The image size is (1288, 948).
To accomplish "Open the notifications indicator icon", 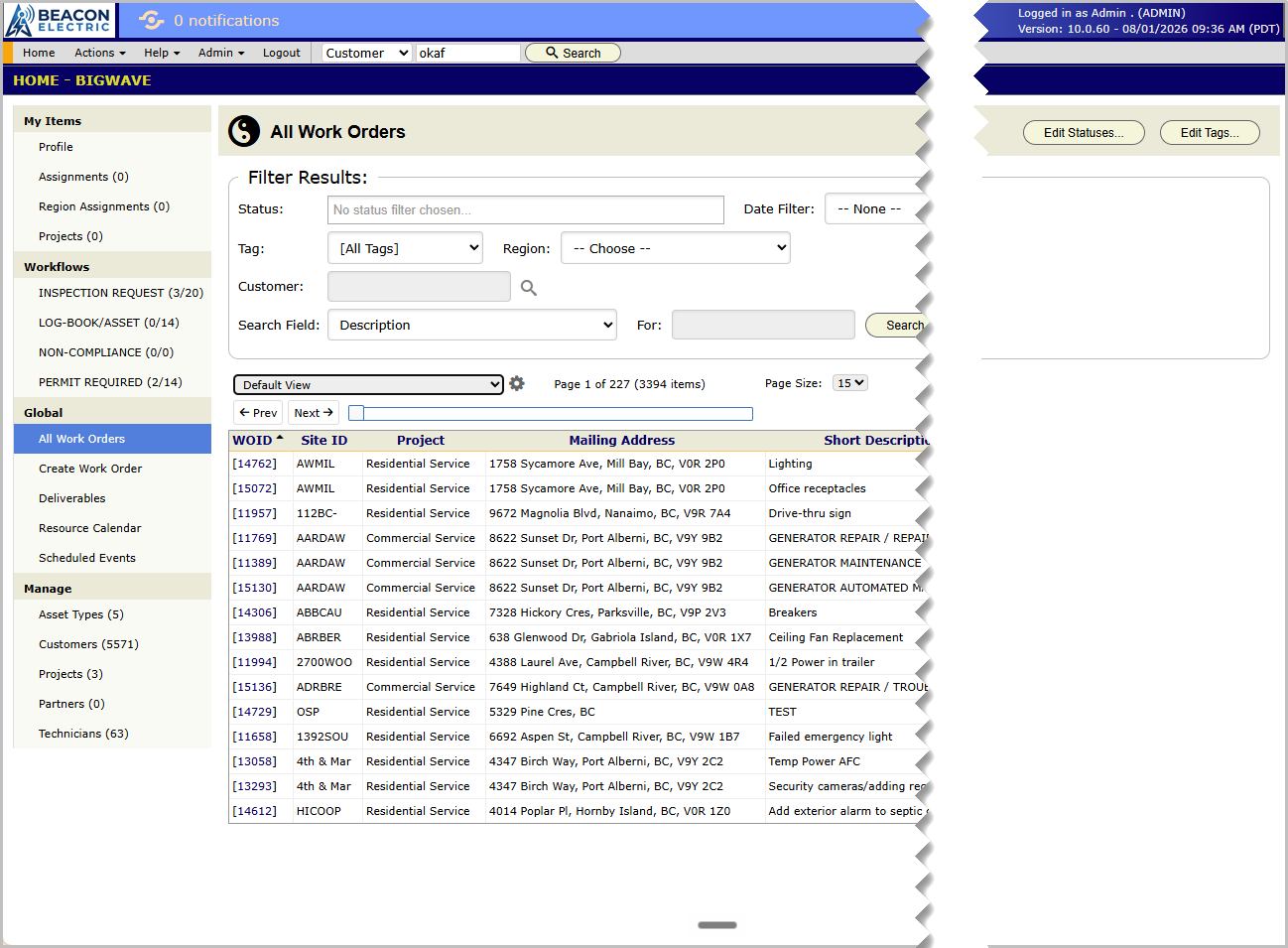I will (x=152, y=20).
